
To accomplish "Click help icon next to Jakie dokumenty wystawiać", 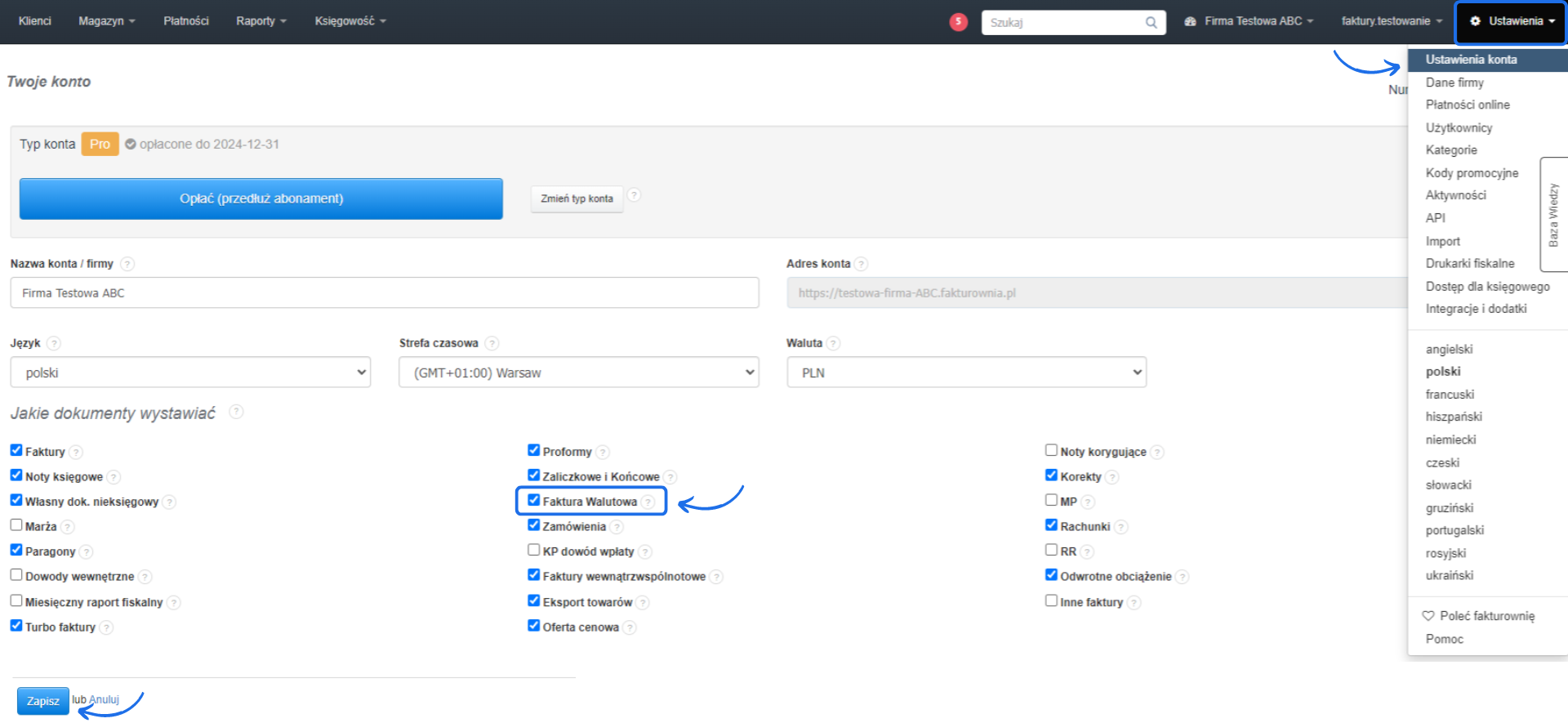I will 236,412.
